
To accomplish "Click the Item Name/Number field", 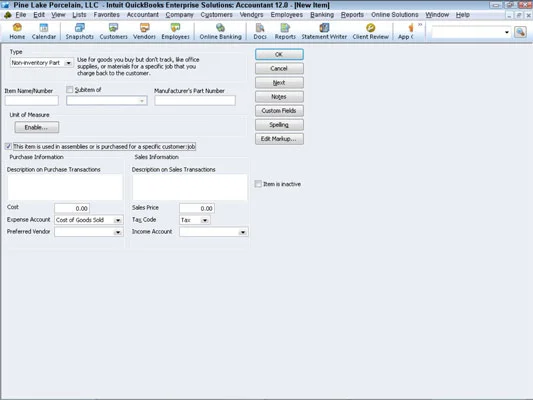I will tap(32, 101).
